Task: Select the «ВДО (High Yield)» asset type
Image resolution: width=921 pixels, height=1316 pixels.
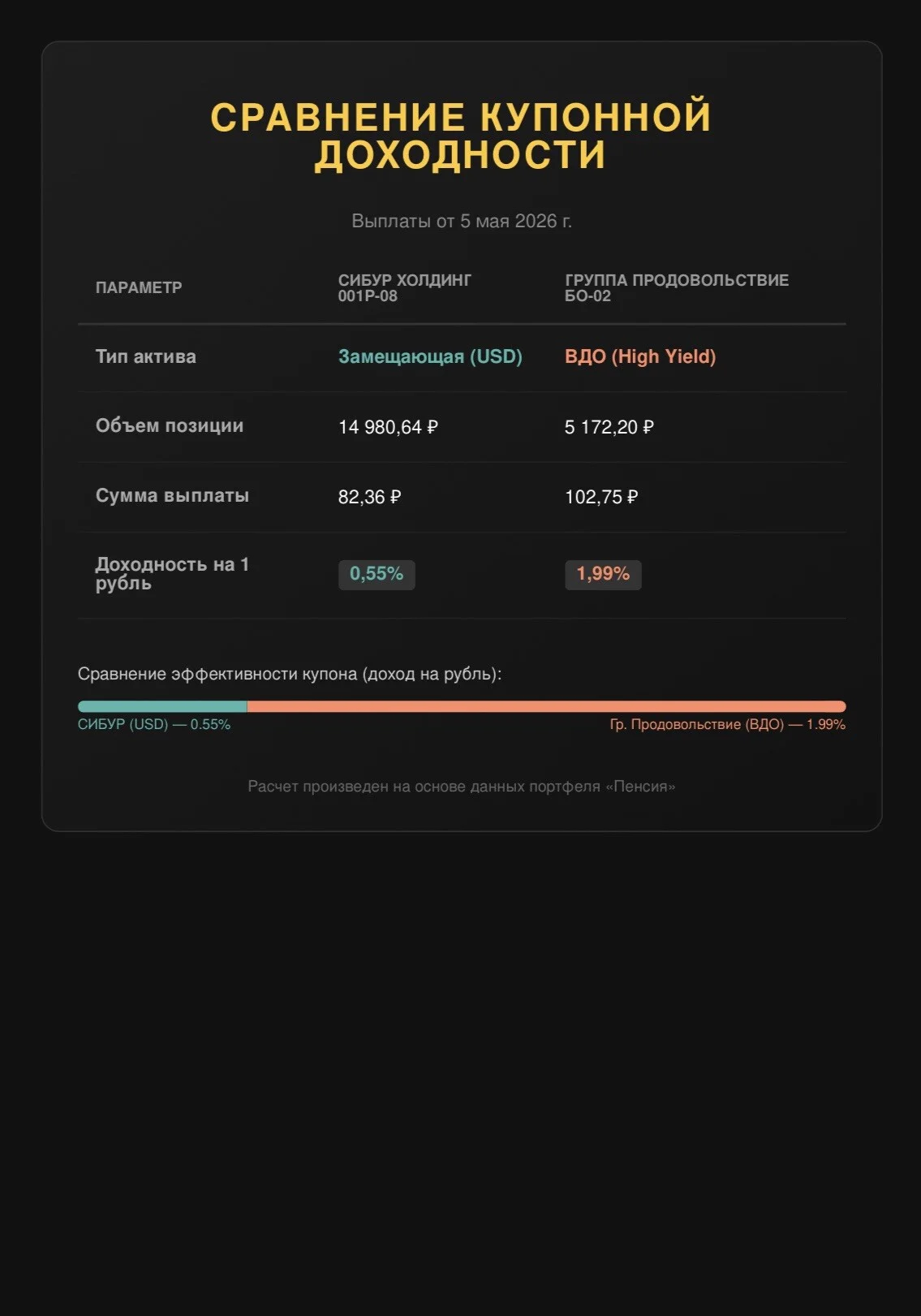Action: coord(640,356)
